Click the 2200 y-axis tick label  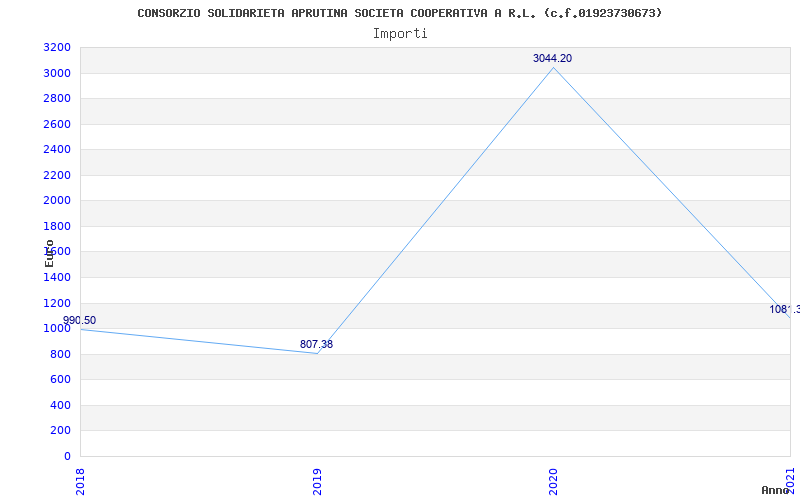point(57,175)
